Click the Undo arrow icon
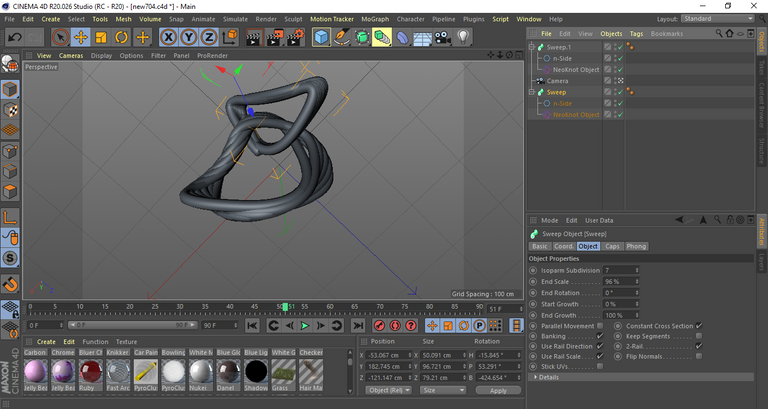This screenshot has width=768, height=409. tap(15, 37)
